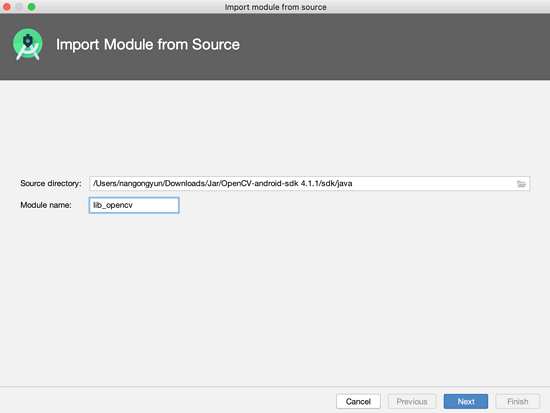The width and height of the screenshot is (550, 413).
Task: Go forward with the Next button
Action: click(465, 401)
